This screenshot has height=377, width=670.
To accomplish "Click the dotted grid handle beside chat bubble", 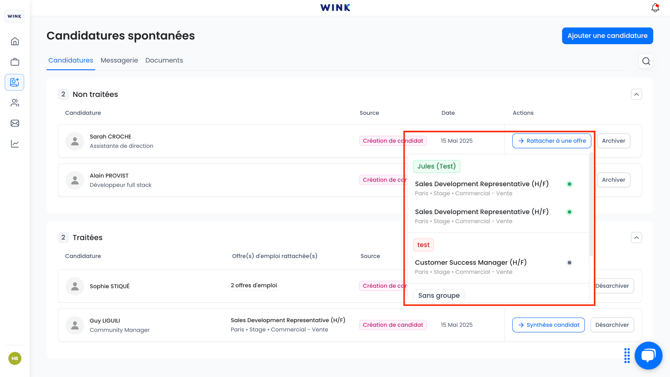I will tap(627, 355).
